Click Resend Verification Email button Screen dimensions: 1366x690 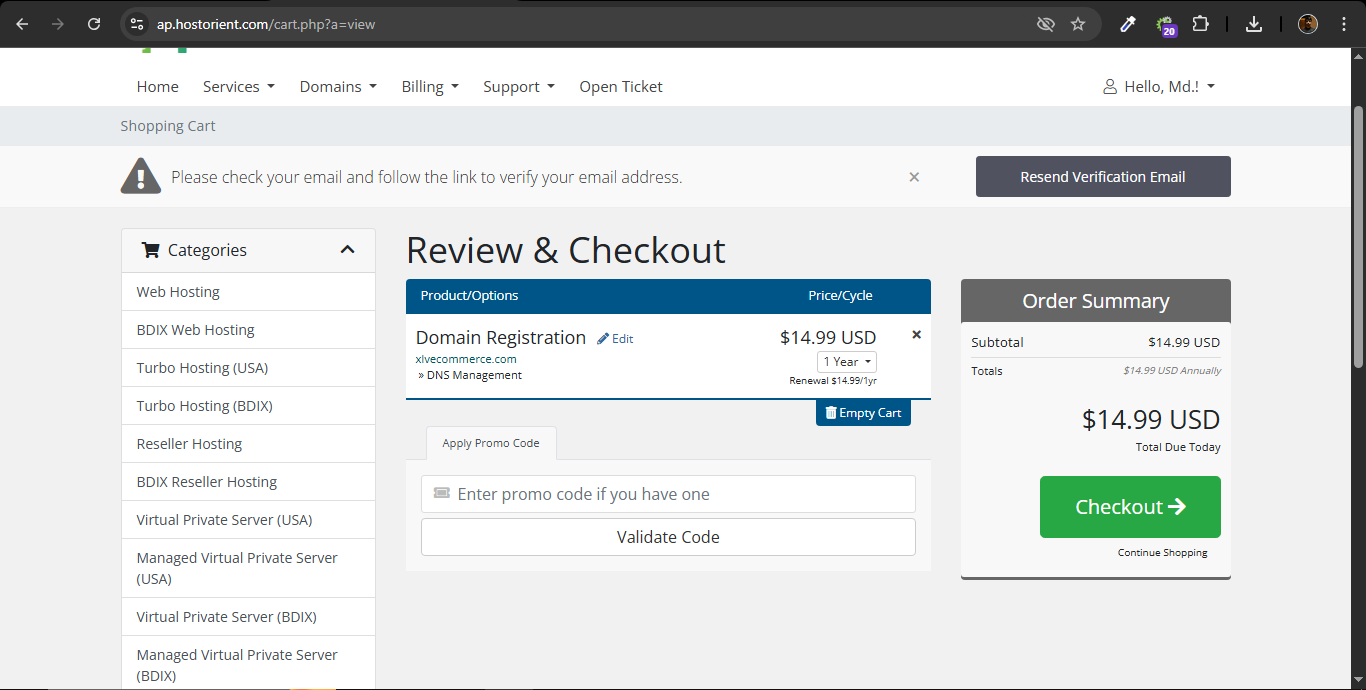(1103, 177)
